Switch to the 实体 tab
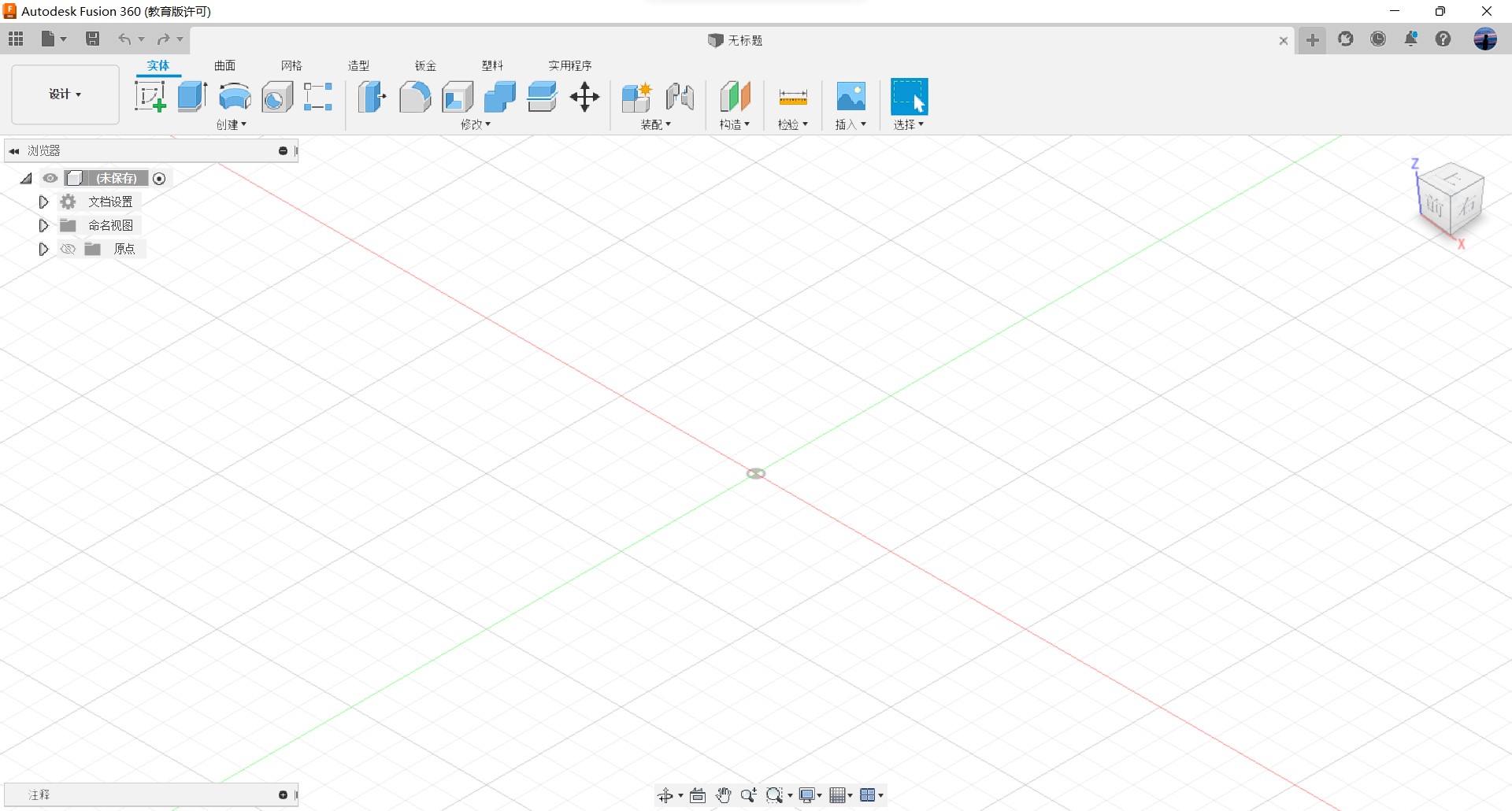 point(158,65)
